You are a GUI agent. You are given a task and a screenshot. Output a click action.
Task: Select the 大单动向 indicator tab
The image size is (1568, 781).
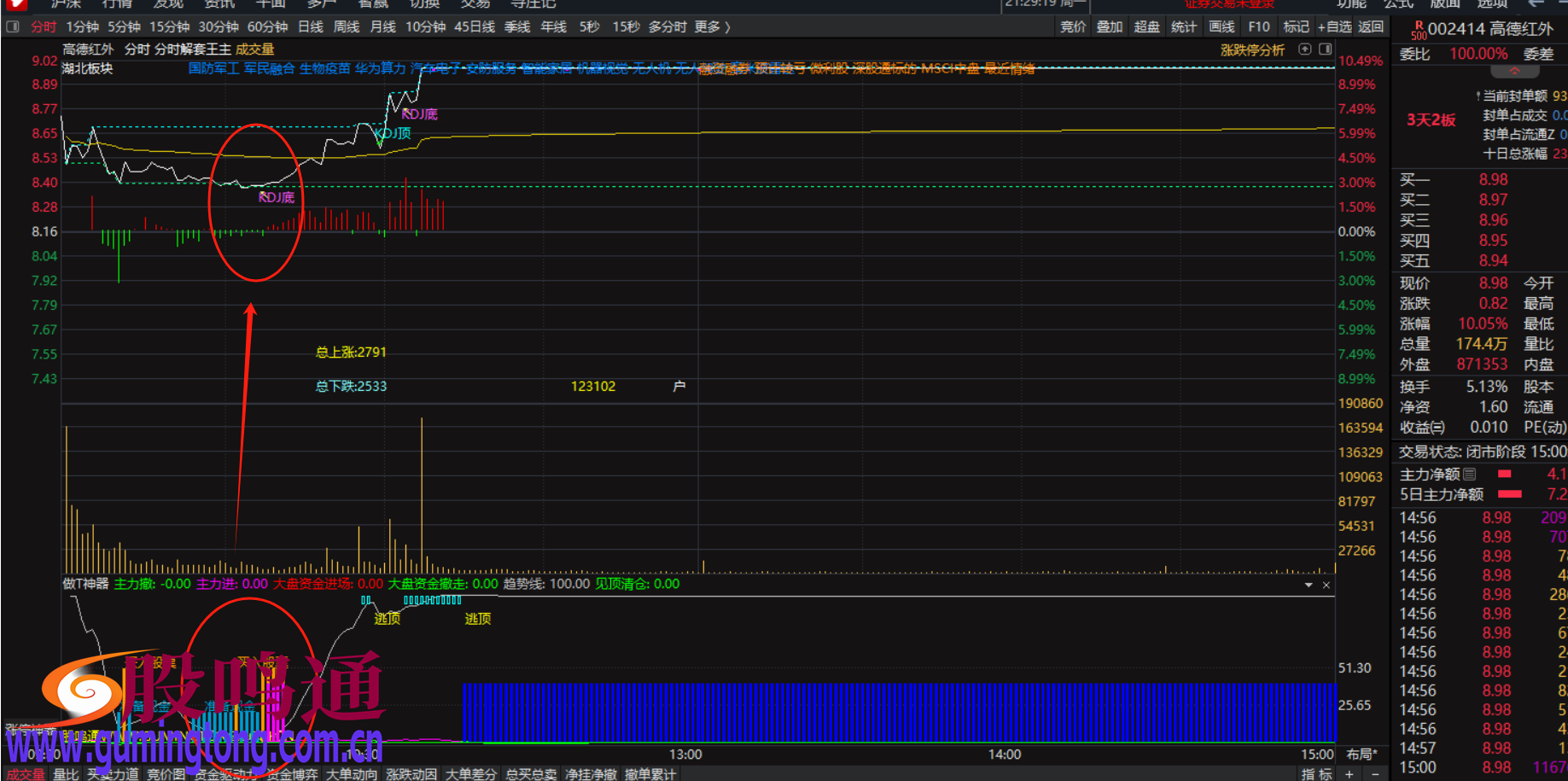click(352, 774)
